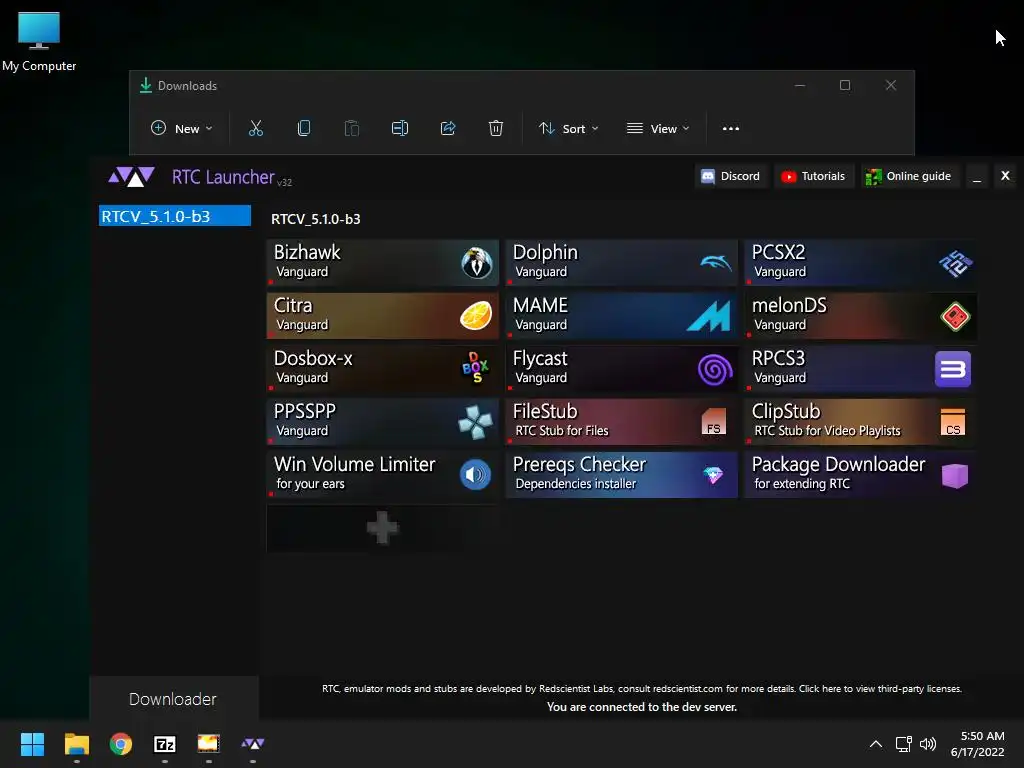Click the RTCV_5.1.0-b3 heading above tiles
The height and width of the screenshot is (768, 1024).
click(x=315, y=219)
